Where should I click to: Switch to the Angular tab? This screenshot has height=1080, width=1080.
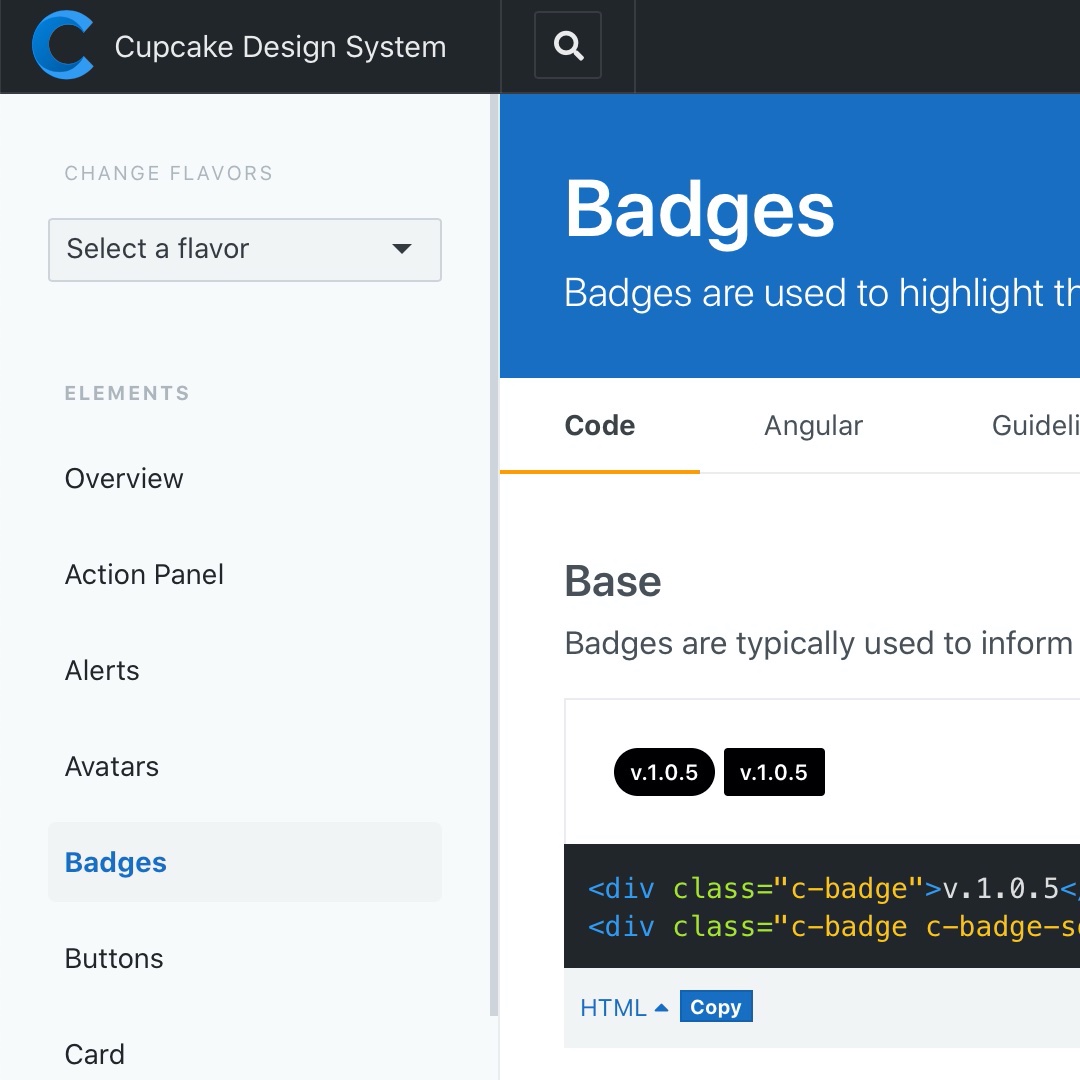point(813,426)
